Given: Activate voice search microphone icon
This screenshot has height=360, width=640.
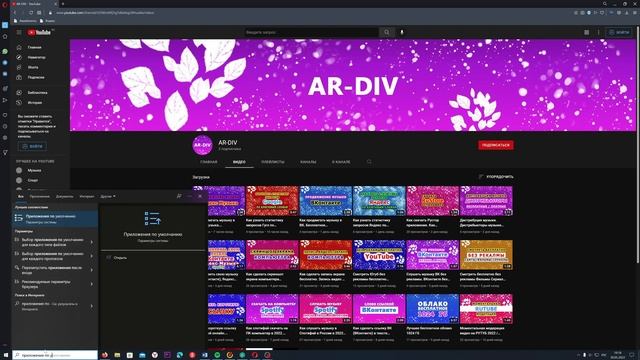Looking at the screenshot, I should (402, 32).
